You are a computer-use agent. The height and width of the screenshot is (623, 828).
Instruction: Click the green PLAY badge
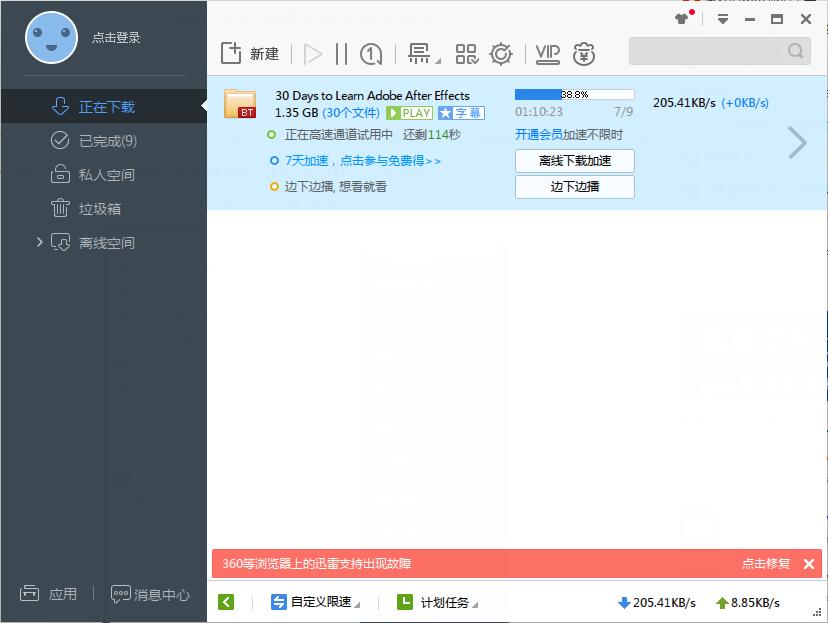[409, 113]
